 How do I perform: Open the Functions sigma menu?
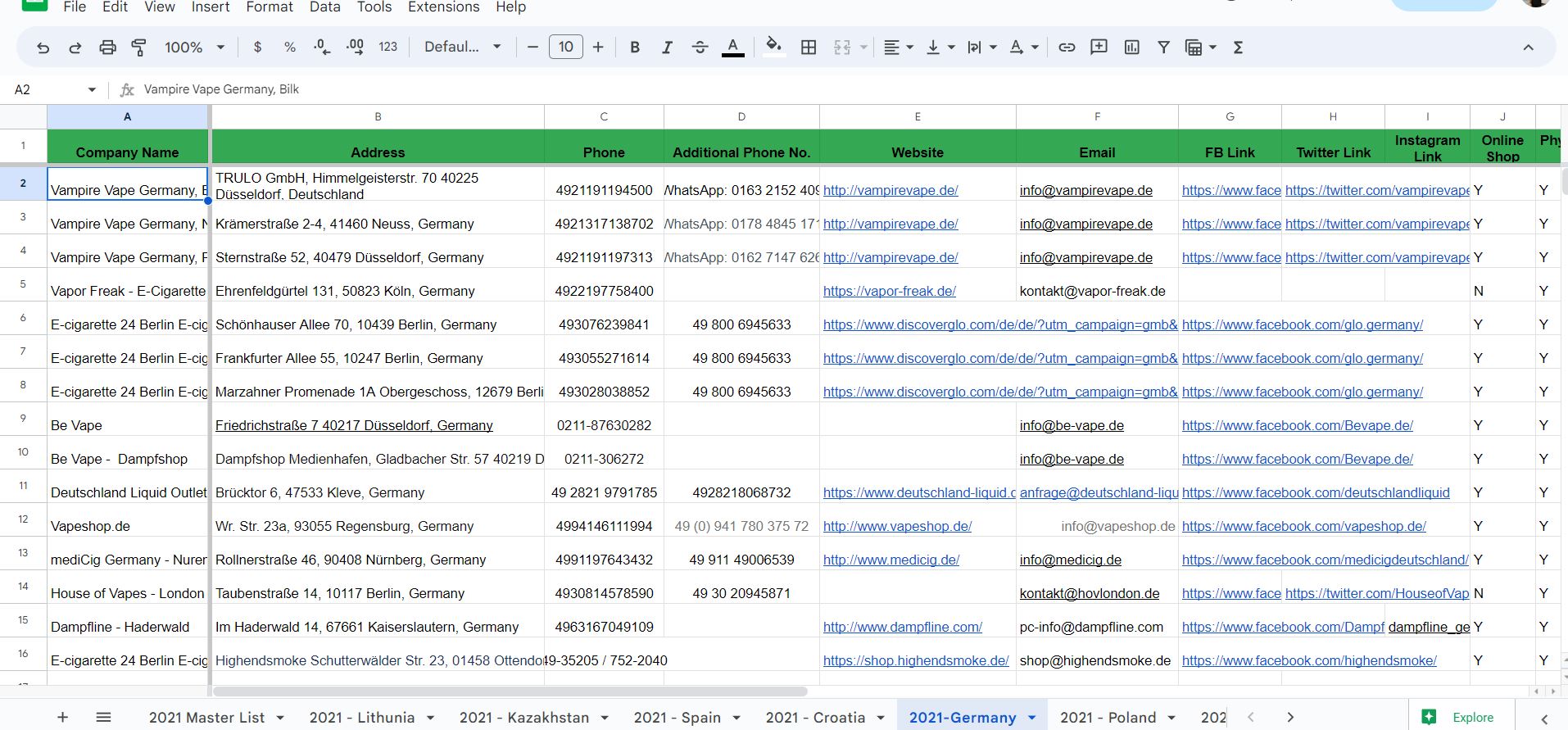[1238, 48]
